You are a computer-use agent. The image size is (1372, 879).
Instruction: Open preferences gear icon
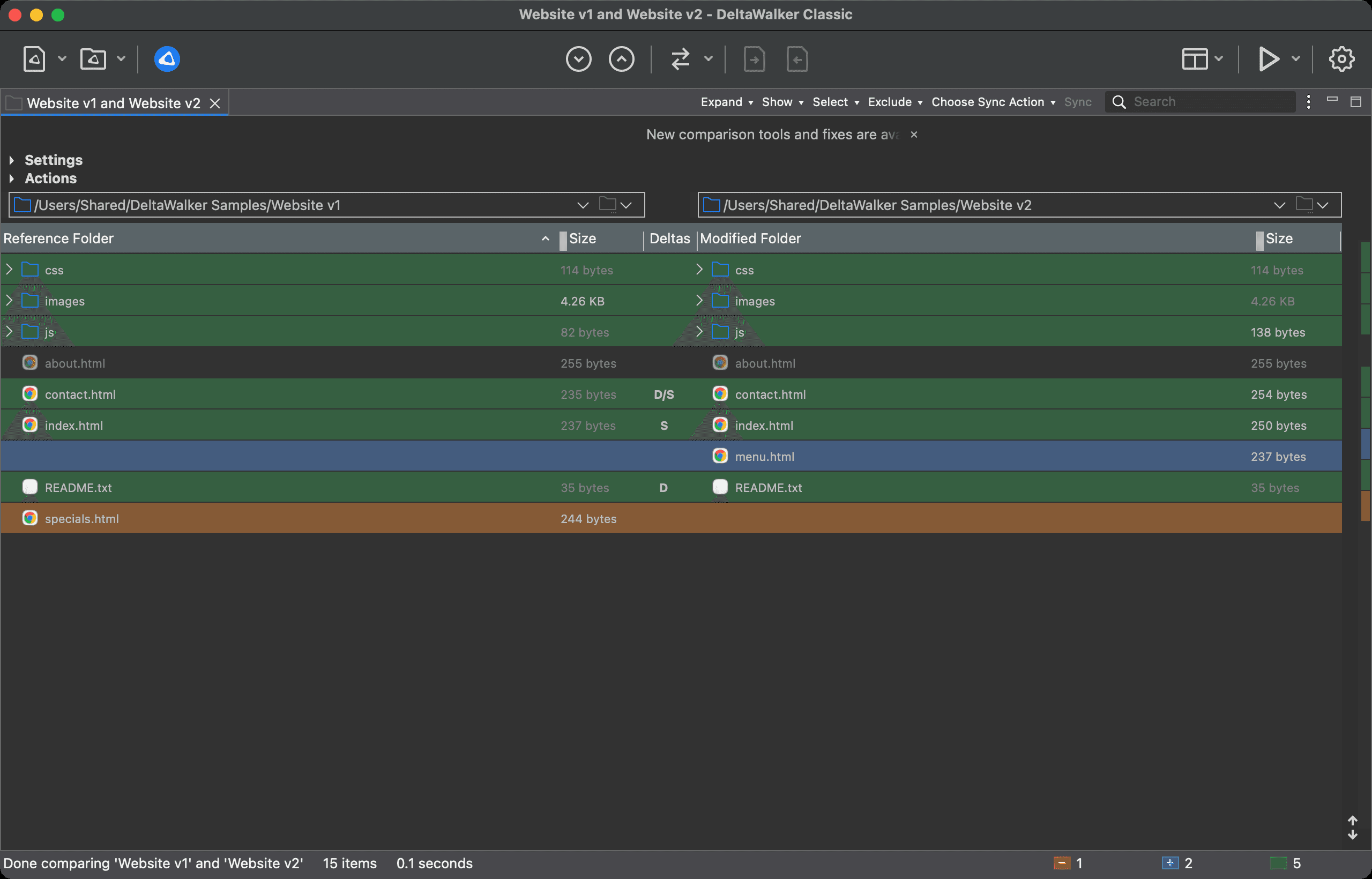1341,59
